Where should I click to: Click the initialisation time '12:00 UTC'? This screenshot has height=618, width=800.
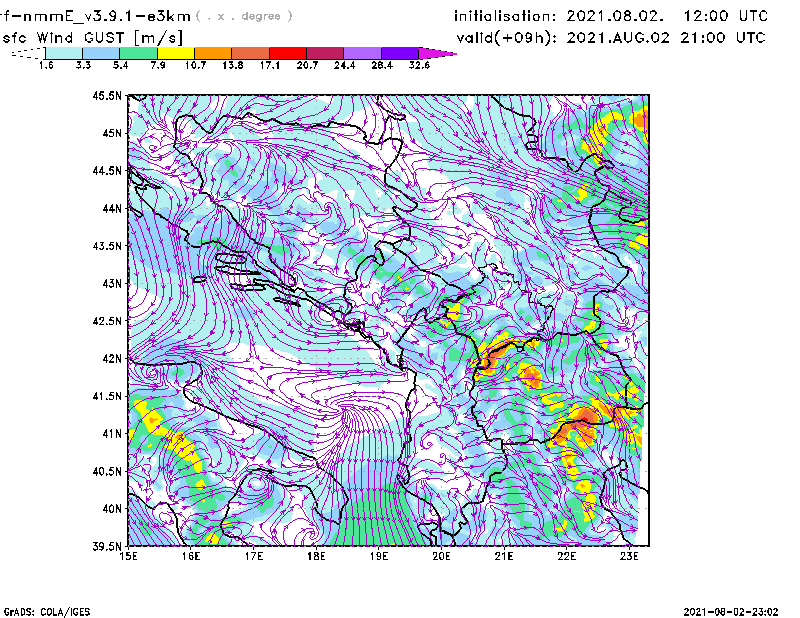(x=726, y=16)
